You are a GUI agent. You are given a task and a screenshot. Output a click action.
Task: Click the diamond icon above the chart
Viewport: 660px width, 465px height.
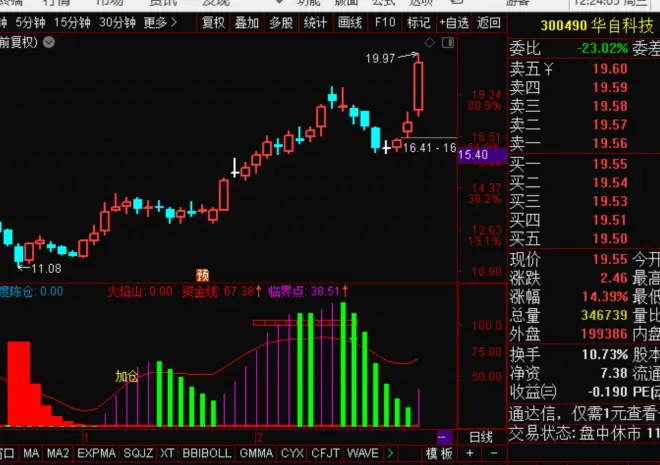(428, 42)
